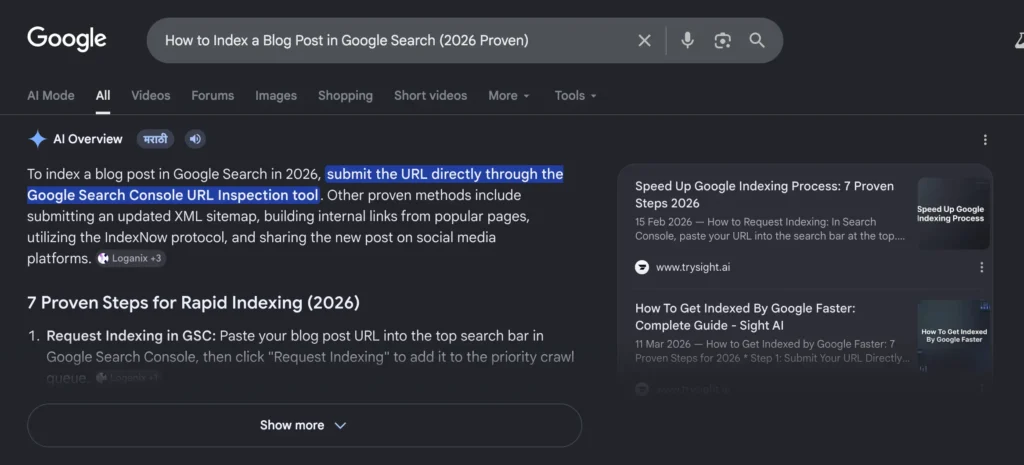Image resolution: width=1024 pixels, height=465 pixels.
Task: Expand the More search filters dropdown
Action: 509,95
